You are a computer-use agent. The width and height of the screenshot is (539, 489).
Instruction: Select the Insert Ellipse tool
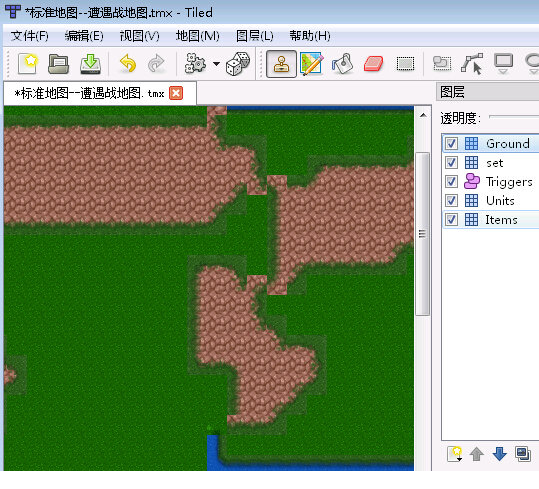tap(532, 64)
